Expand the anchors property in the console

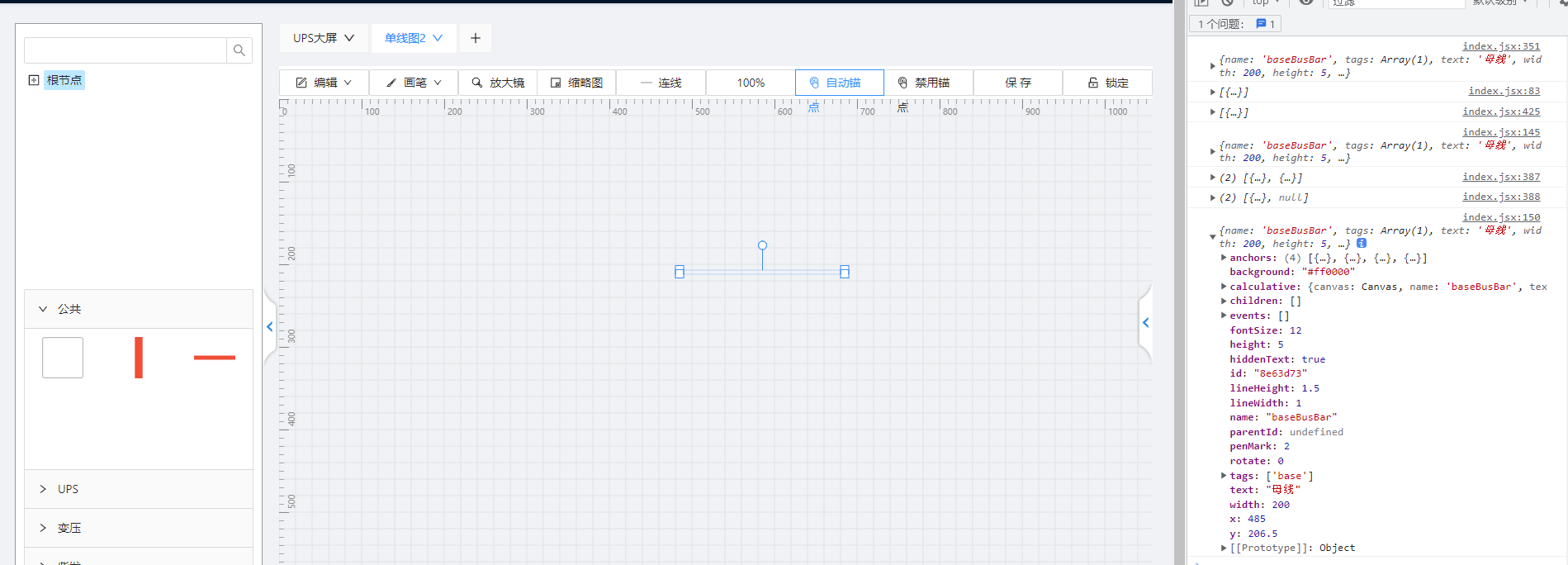[1224, 258]
